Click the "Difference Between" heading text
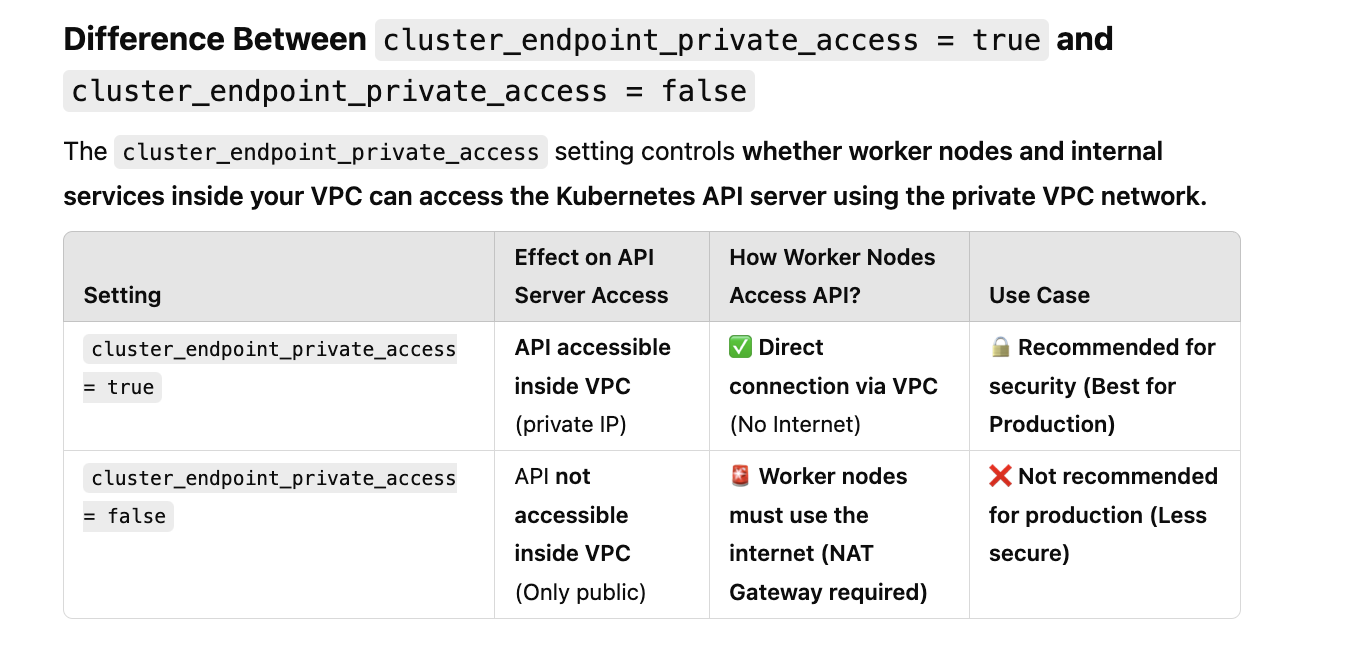 pos(215,40)
